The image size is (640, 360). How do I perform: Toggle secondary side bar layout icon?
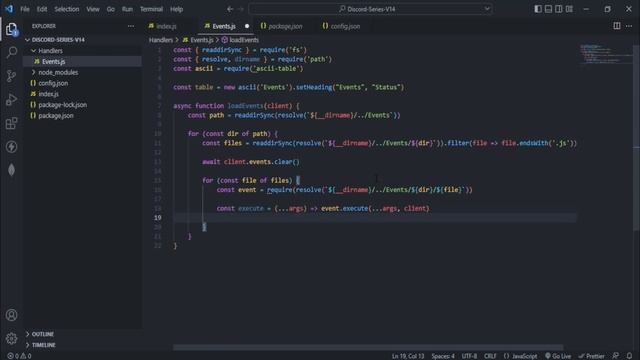click(559, 9)
